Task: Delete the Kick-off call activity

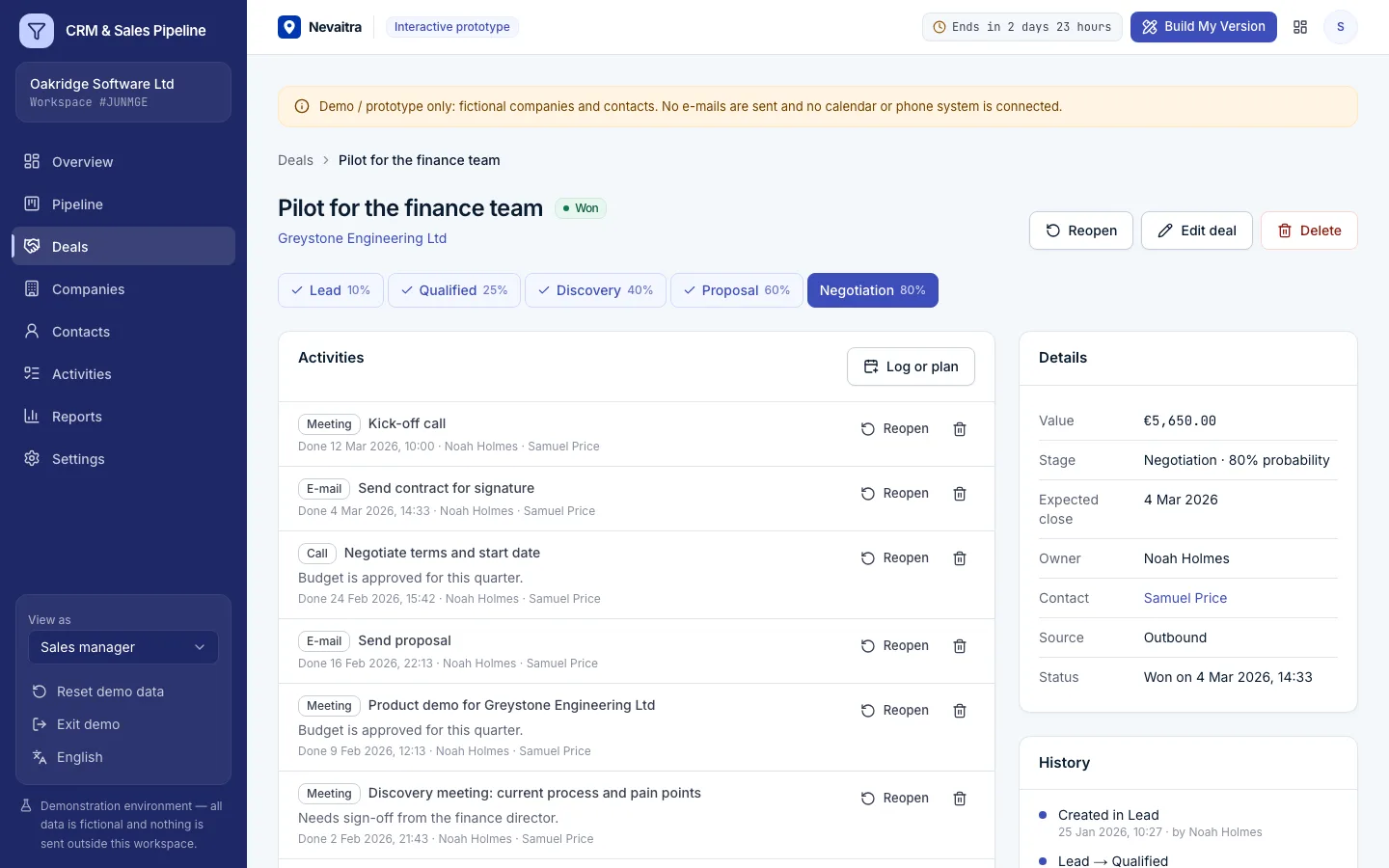Action: (960, 429)
